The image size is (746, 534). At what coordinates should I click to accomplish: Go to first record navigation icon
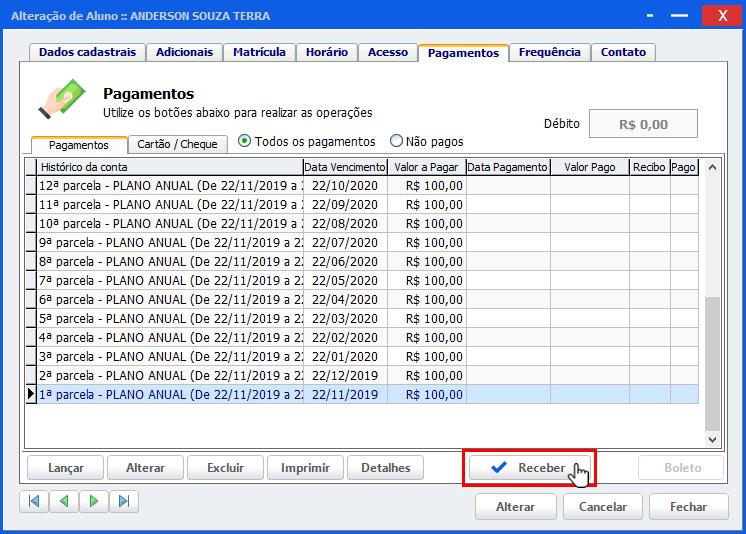(34, 501)
